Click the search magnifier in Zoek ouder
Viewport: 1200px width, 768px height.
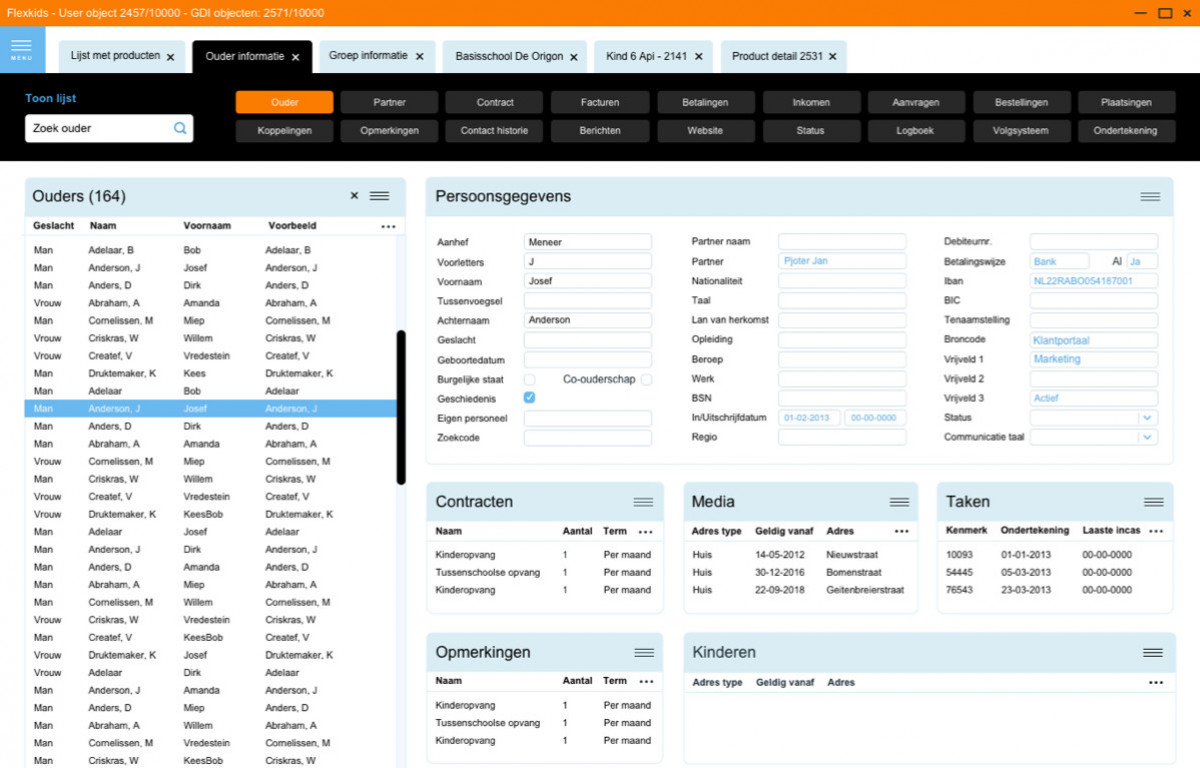180,128
